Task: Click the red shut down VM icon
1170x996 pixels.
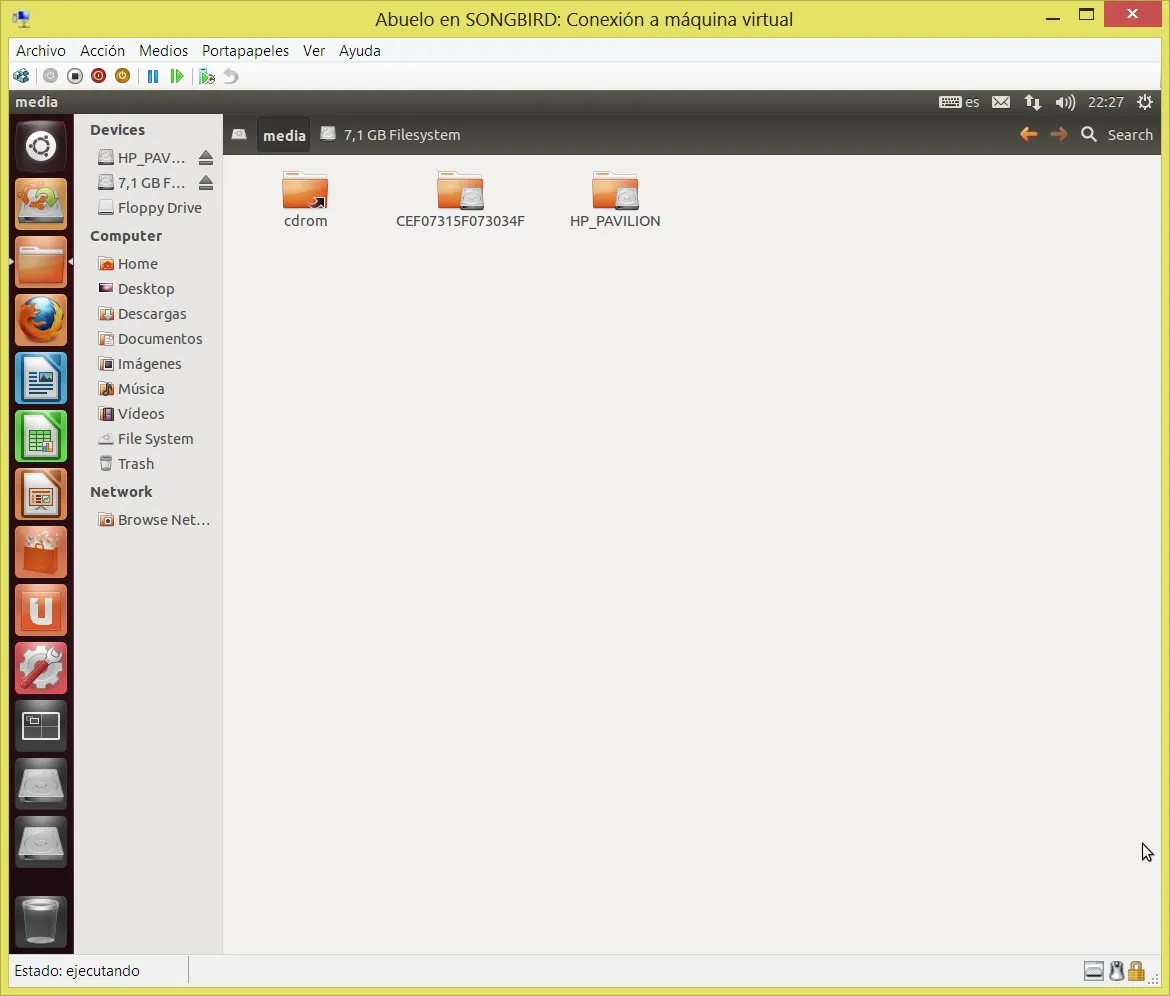Action: click(98, 76)
